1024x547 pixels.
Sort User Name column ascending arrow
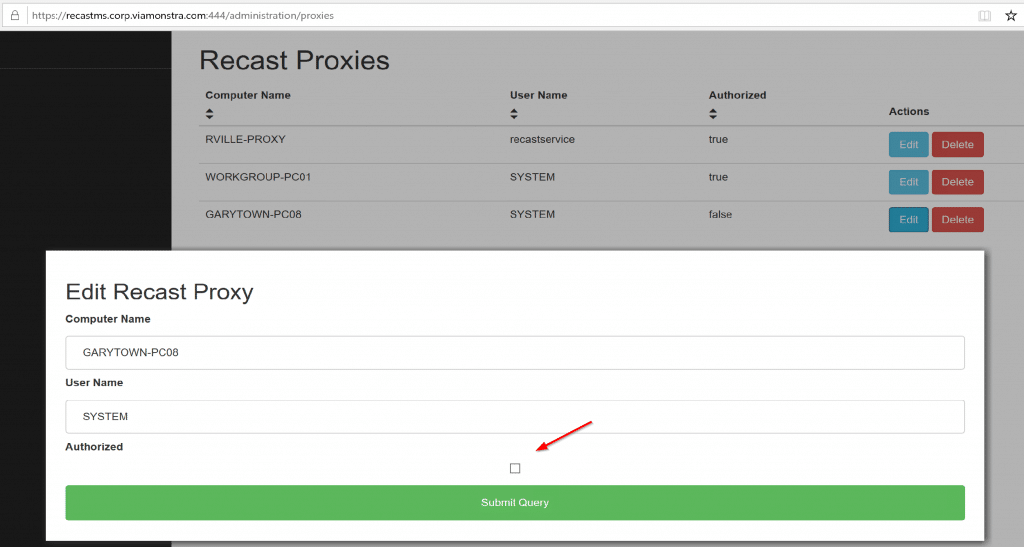[x=514, y=110]
